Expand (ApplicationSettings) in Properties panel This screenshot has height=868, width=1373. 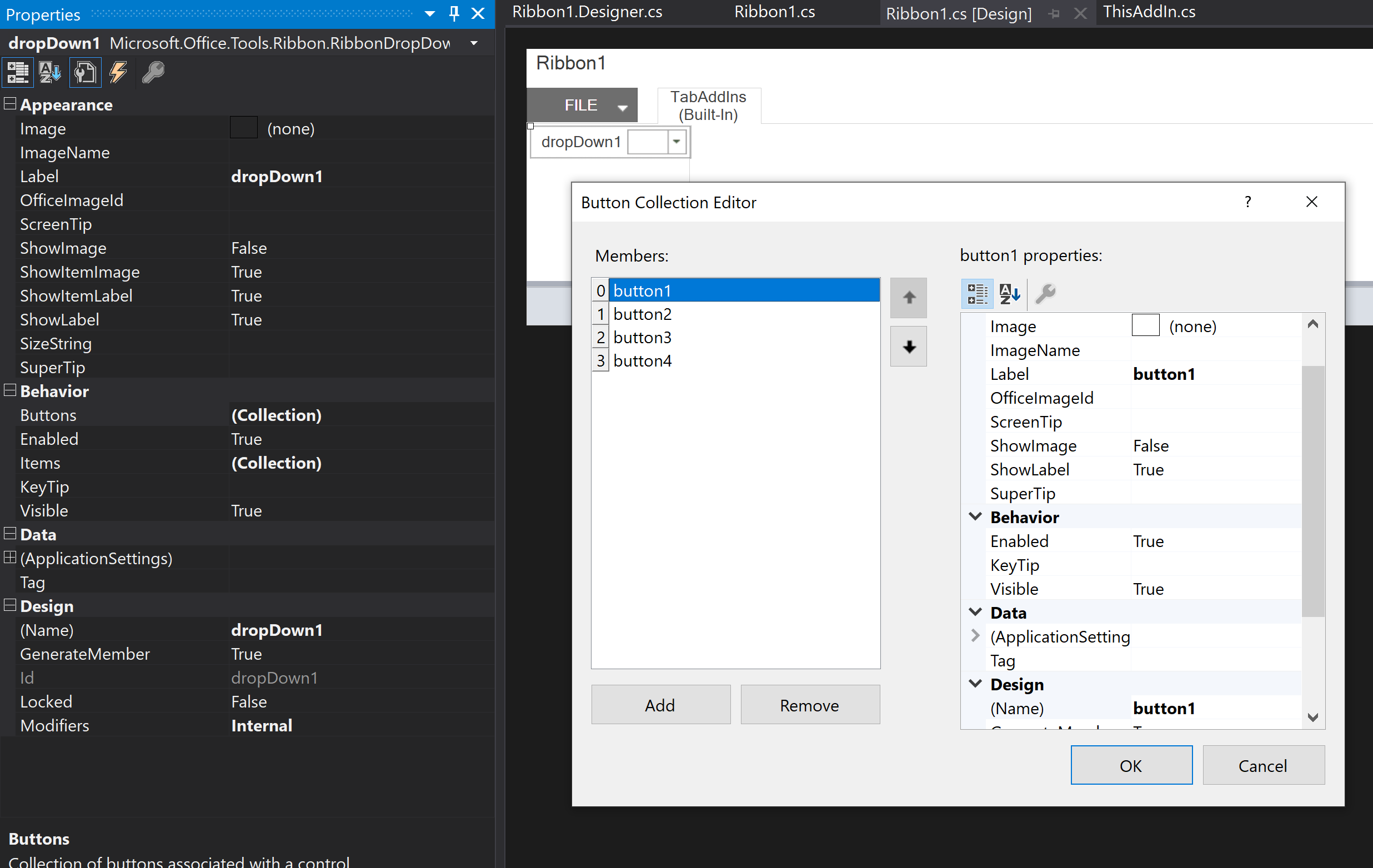9,558
